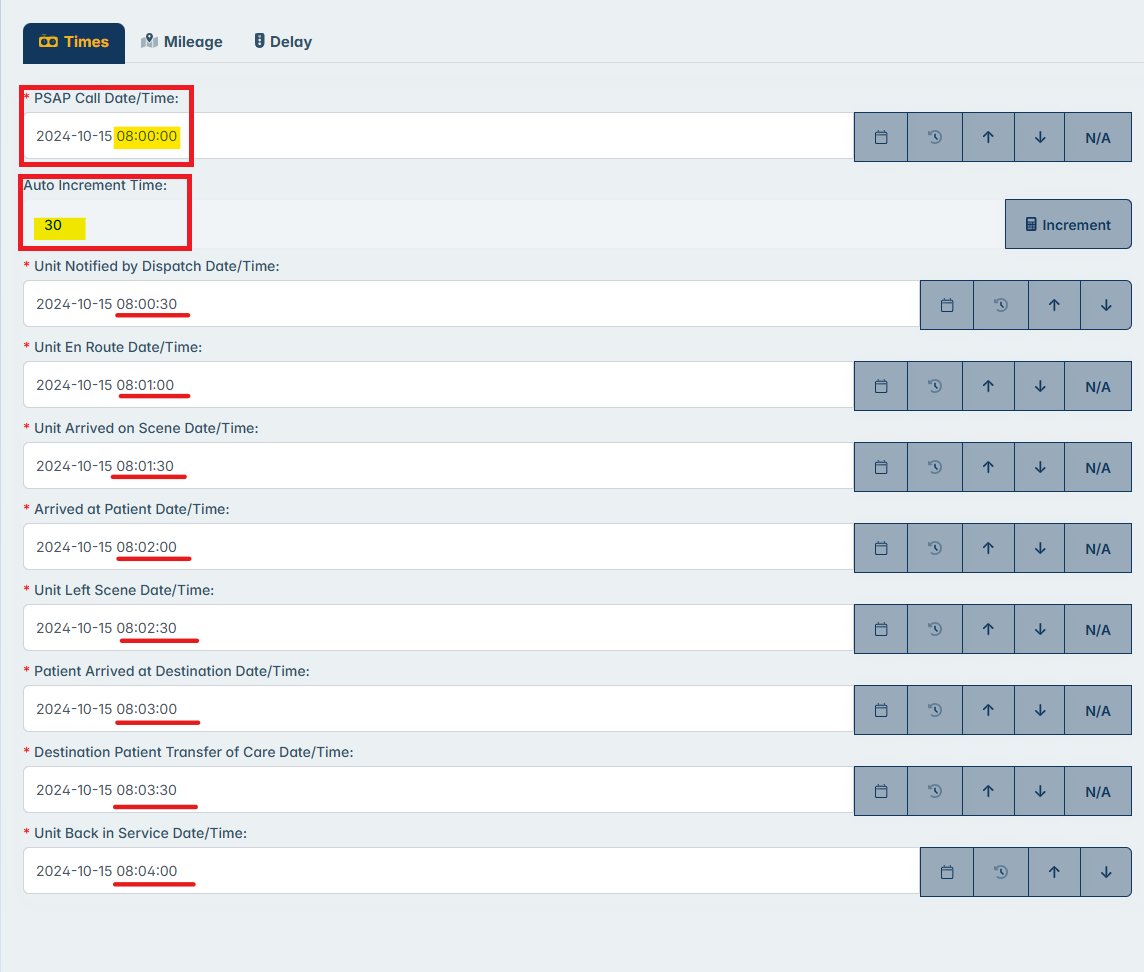The width and height of the screenshot is (1144, 972).
Task: Open the Delay tab
Action: tap(282, 42)
